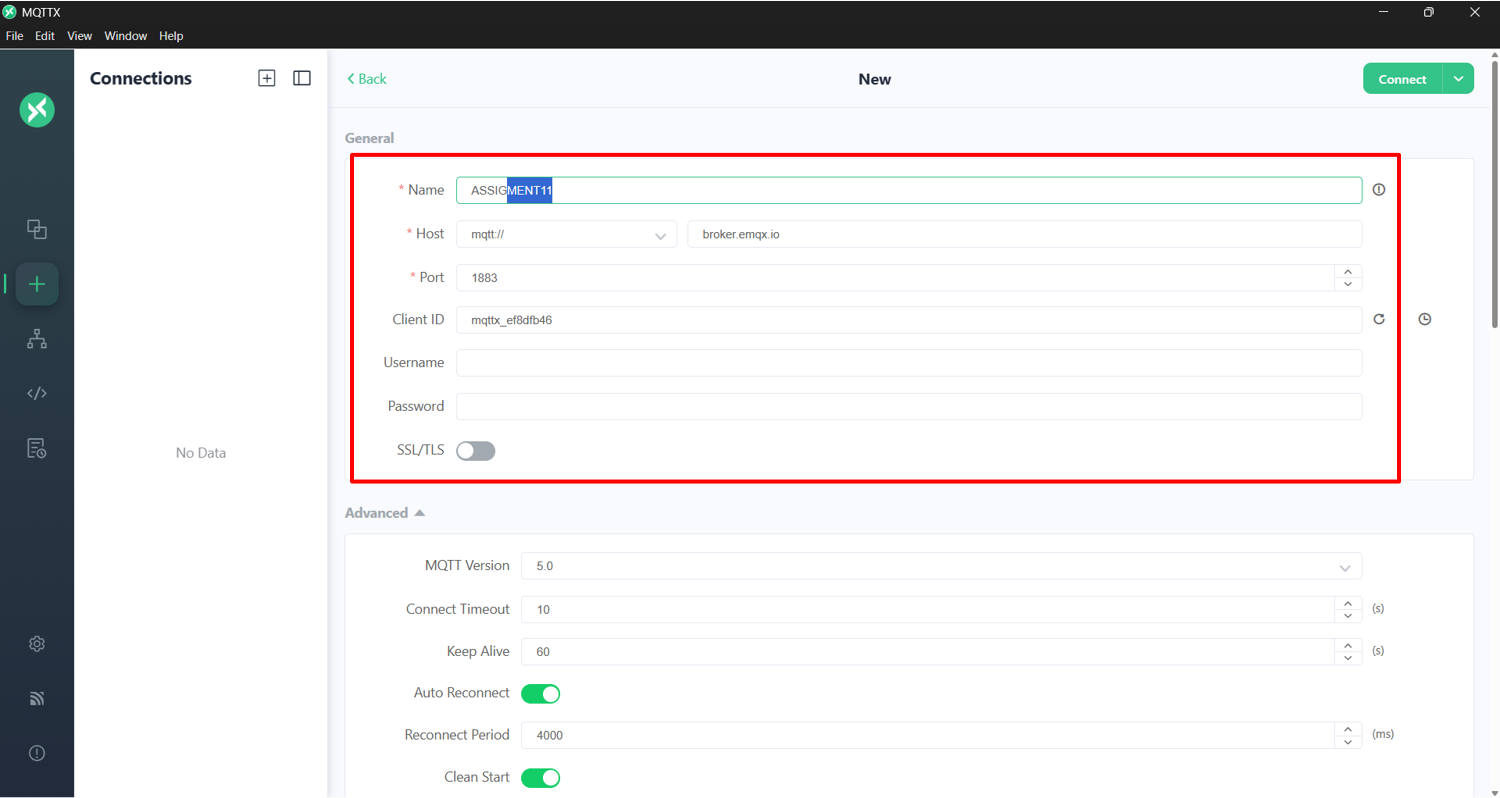Open the Help menu
This screenshot has height=798, width=1500.
click(x=171, y=36)
